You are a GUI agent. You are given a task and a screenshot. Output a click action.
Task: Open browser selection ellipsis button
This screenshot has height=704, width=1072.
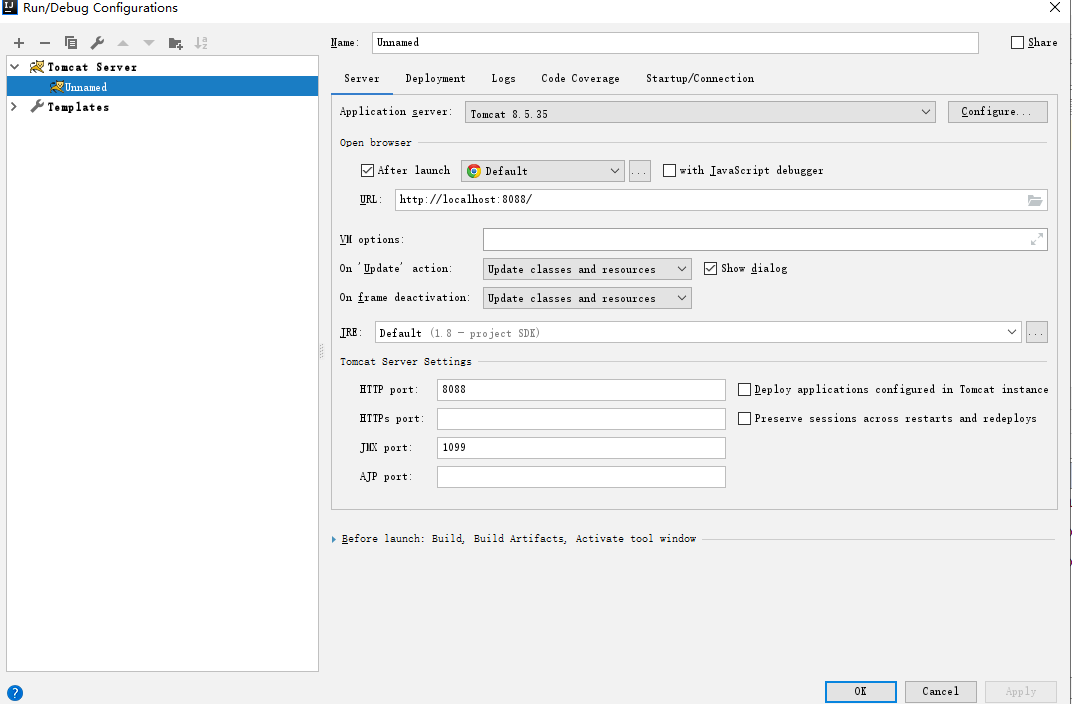(x=640, y=171)
